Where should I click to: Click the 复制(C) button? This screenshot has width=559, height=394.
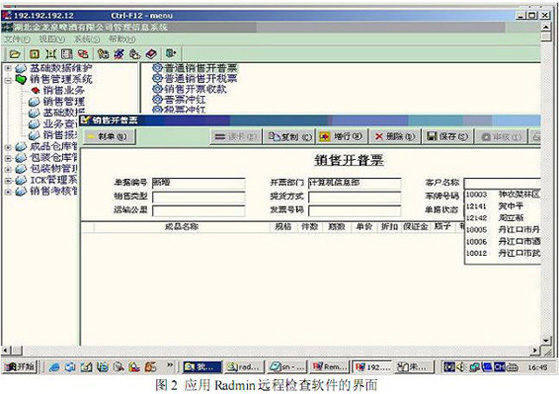(x=289, y=137)
